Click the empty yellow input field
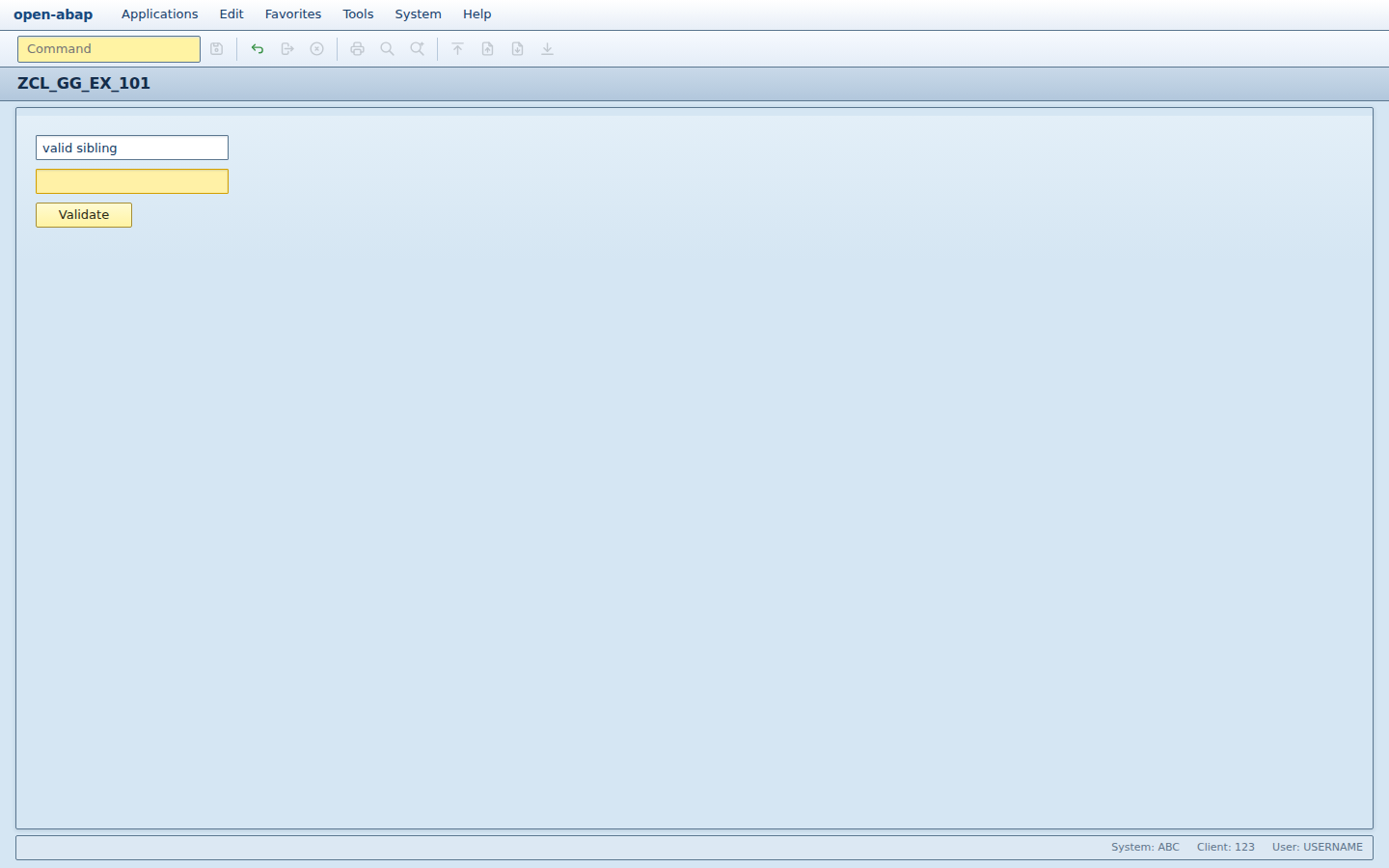1389x868 pixels. tap(132, 181)
